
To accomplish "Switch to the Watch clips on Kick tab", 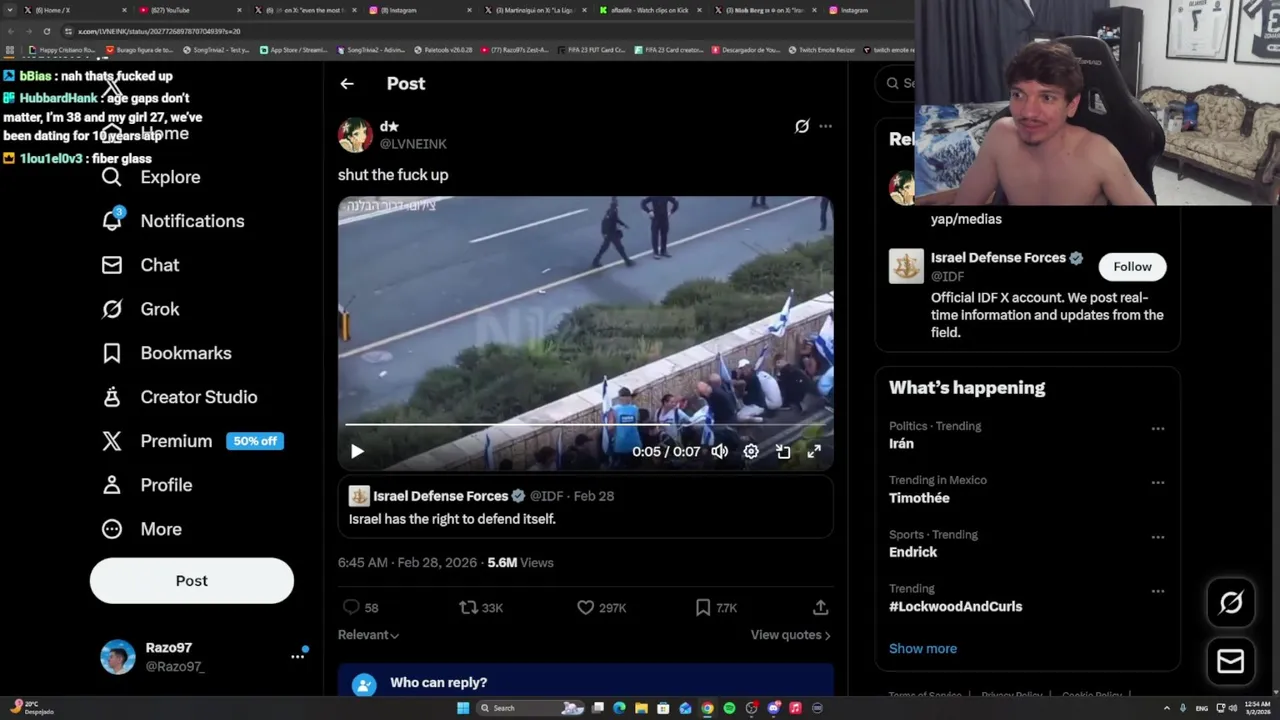I will pos(648,10).
